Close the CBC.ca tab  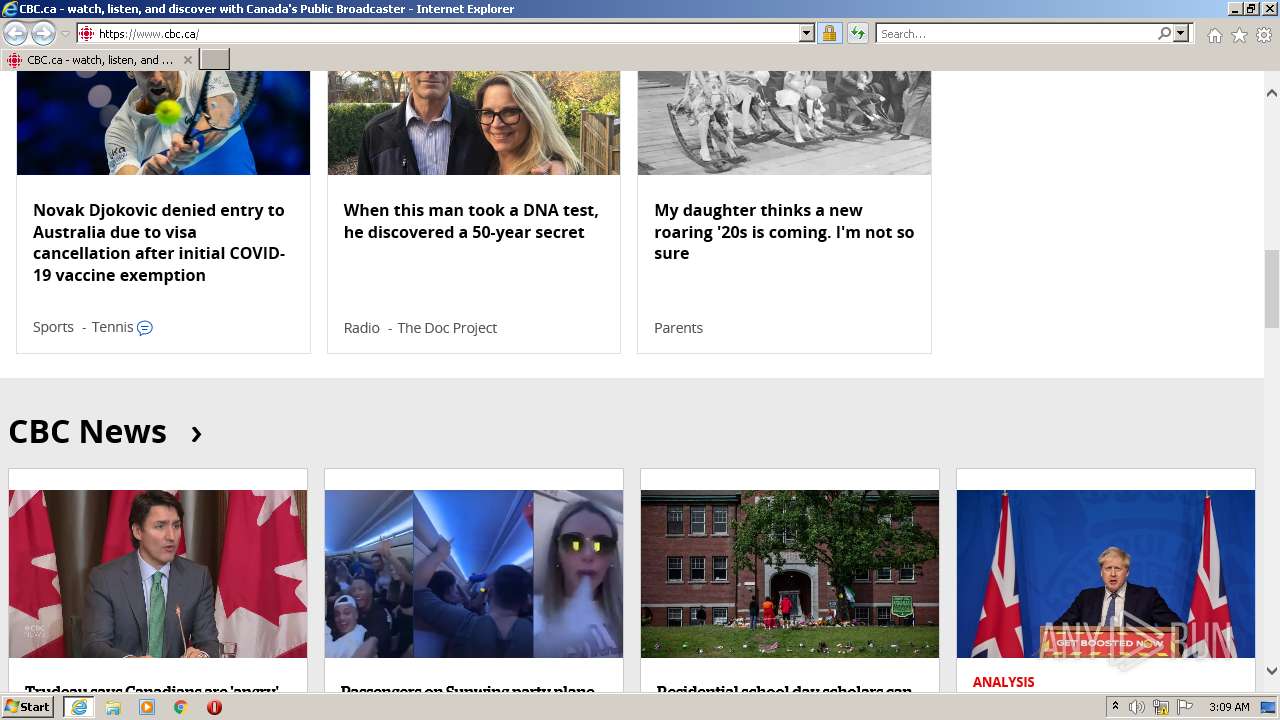tap(187, 60)
